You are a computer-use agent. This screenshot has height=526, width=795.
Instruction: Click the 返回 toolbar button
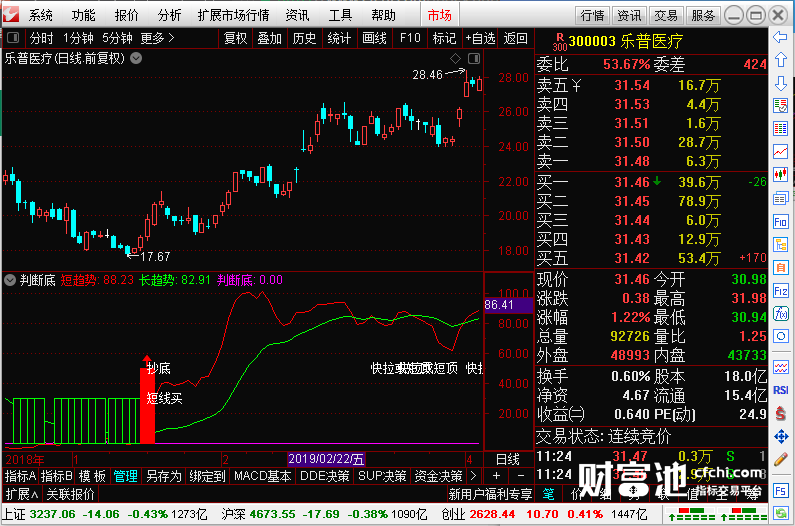point(515,38)
